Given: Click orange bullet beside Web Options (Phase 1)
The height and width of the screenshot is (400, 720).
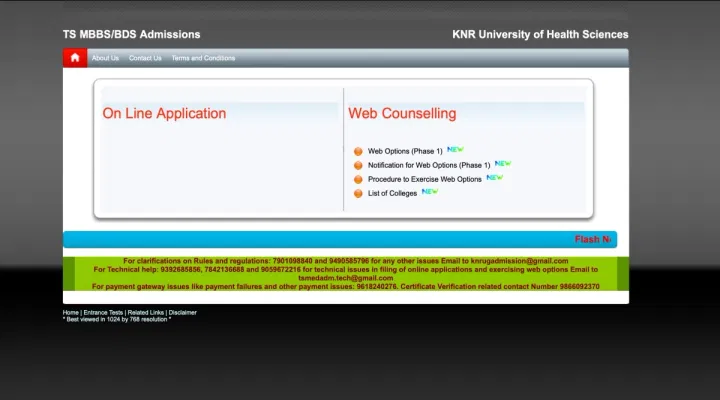Looking at the screenshot, I should tap(358, 151).
